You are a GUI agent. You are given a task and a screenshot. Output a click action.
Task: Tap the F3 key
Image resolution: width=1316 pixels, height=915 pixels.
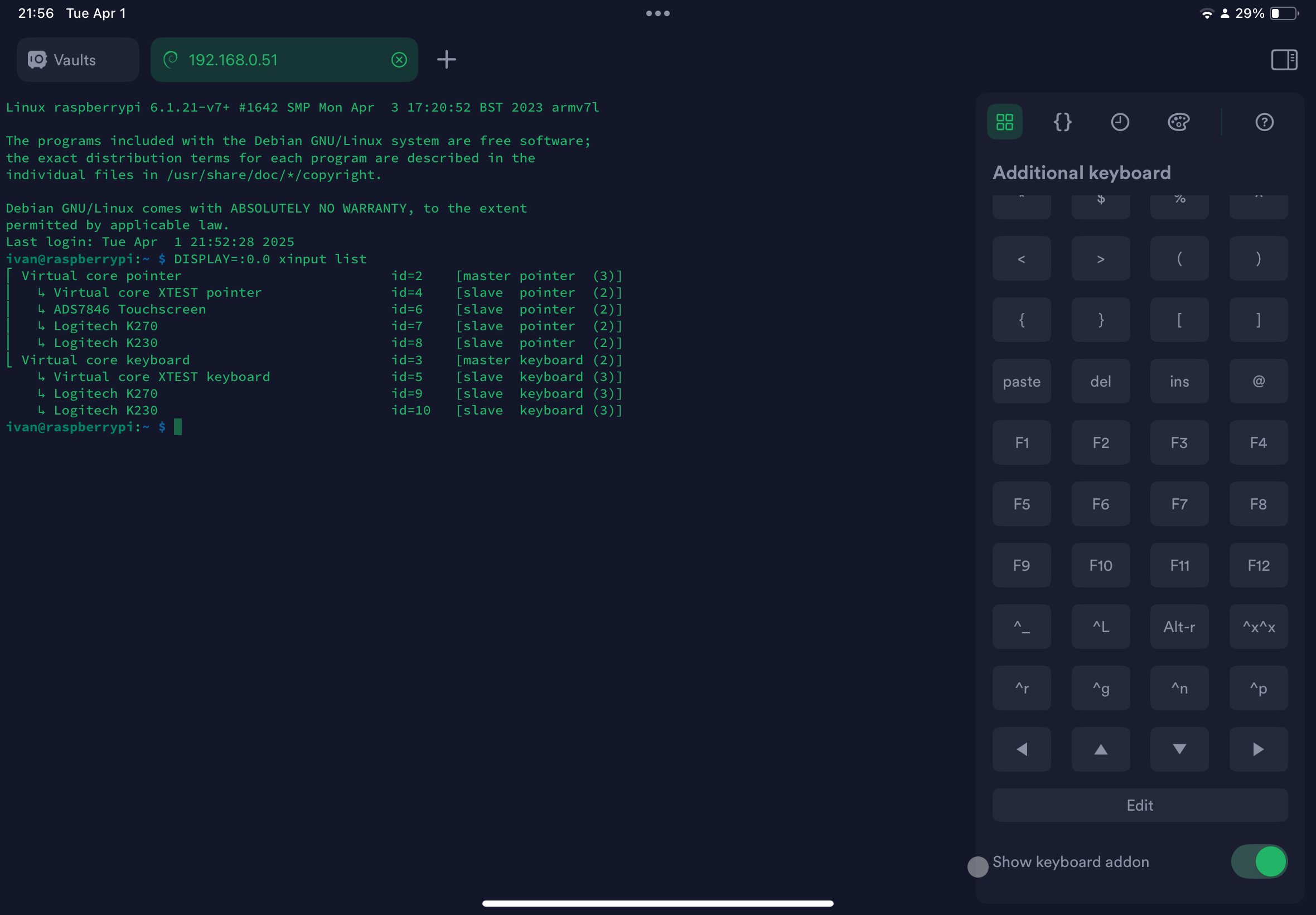[x=1179, y=442]
